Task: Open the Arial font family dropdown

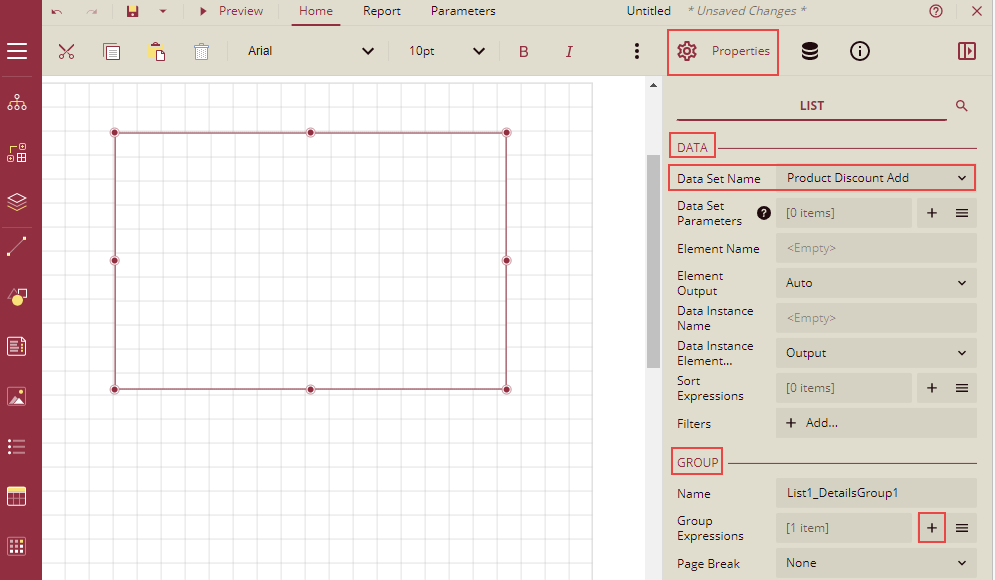Action: point(311,51)
